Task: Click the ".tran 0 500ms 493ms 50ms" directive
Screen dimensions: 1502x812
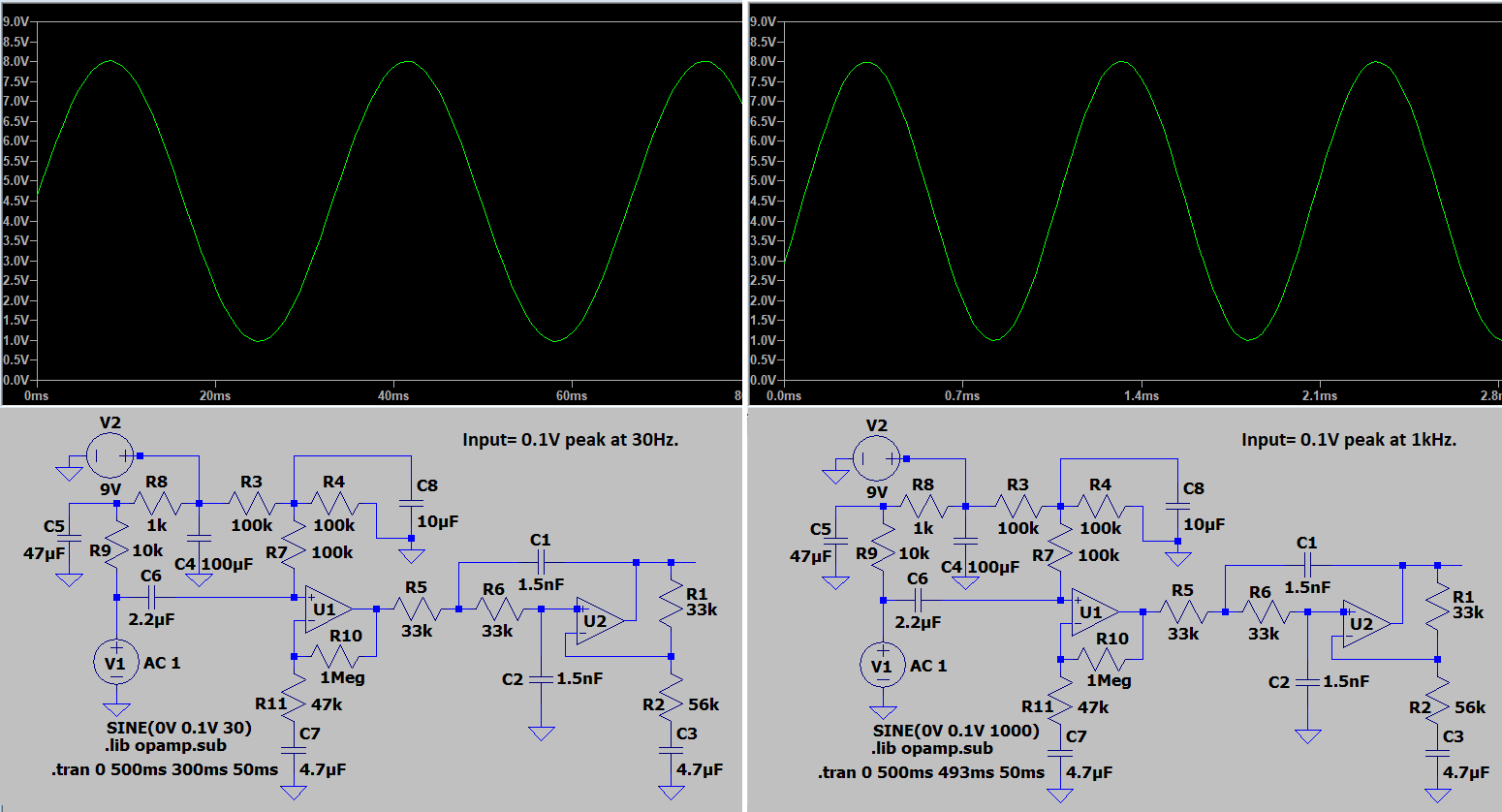Action: 931,772
